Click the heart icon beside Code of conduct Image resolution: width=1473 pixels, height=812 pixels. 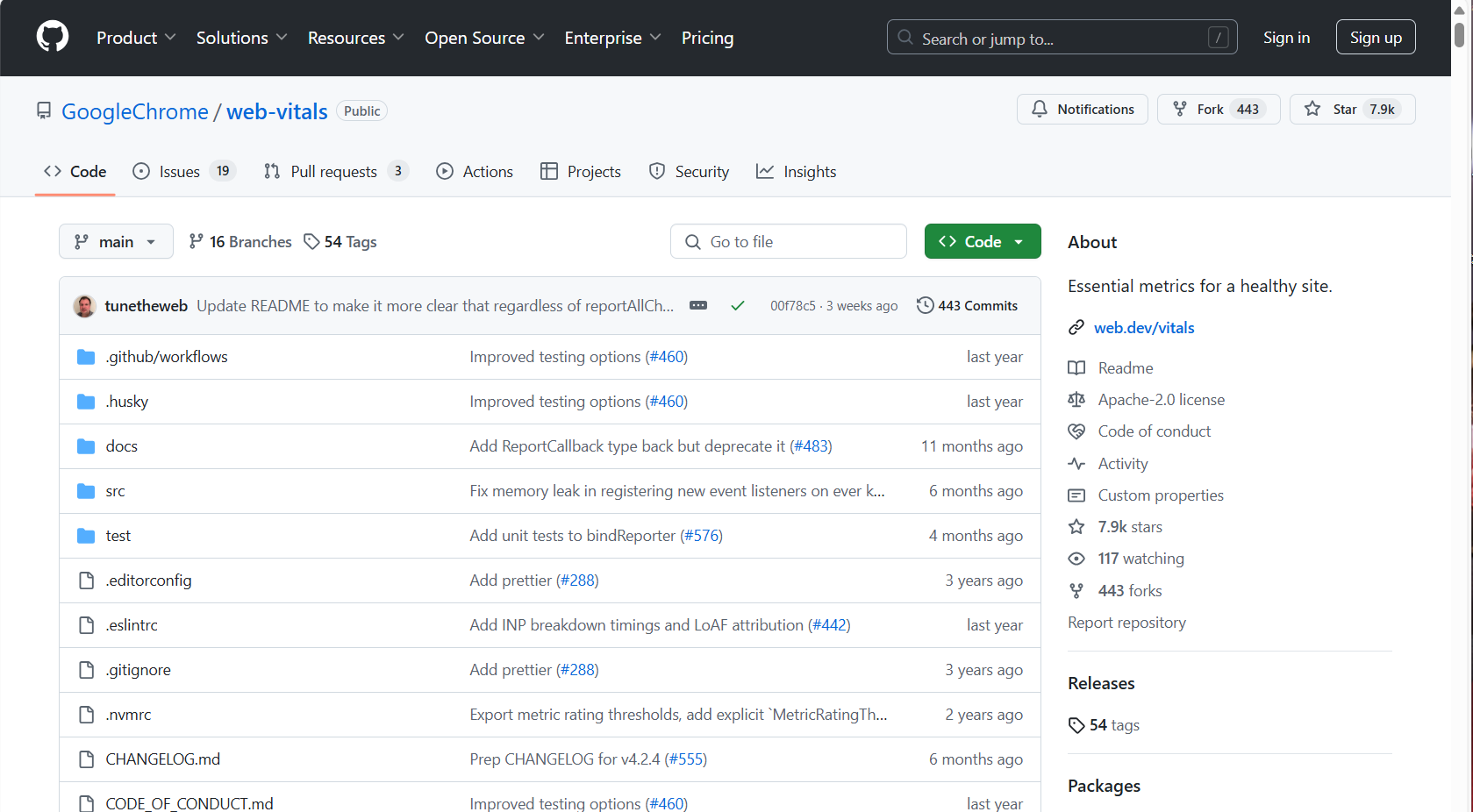tap(1076, 431)
